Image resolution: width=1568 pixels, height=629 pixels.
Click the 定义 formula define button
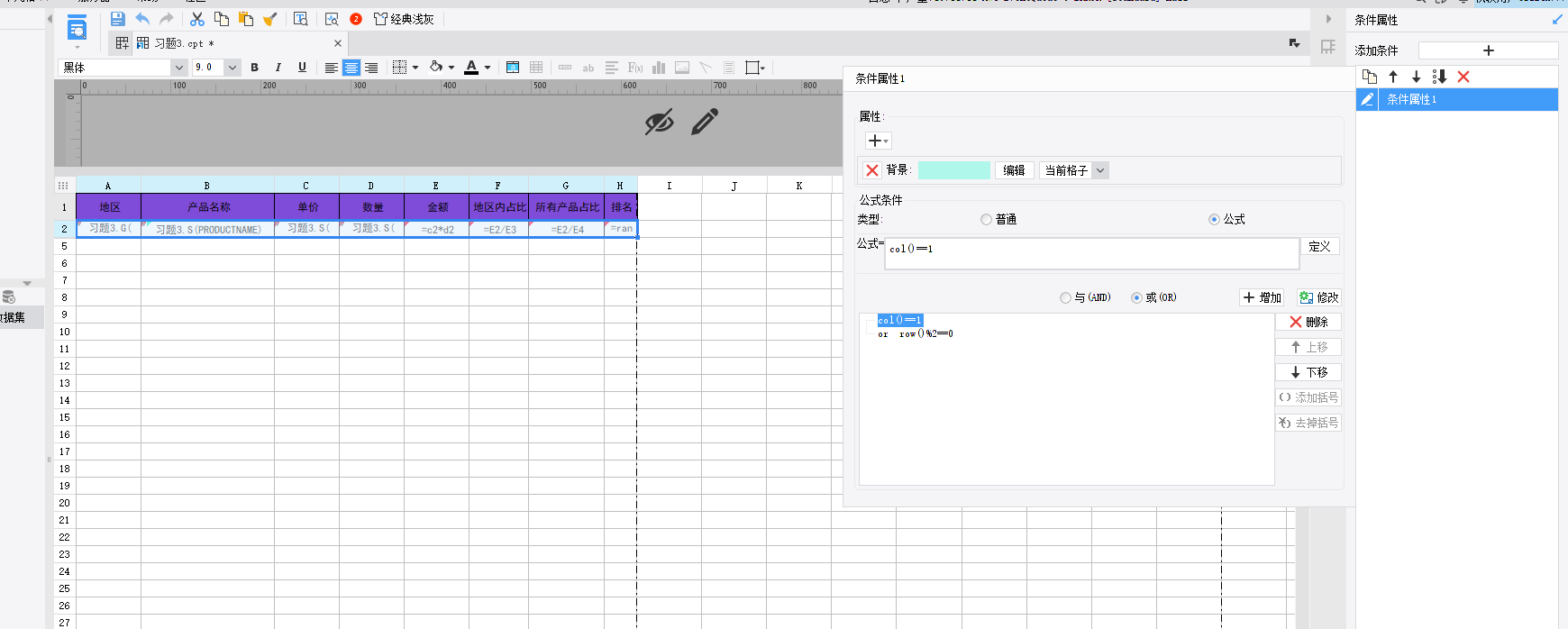tap(1319, 246)
